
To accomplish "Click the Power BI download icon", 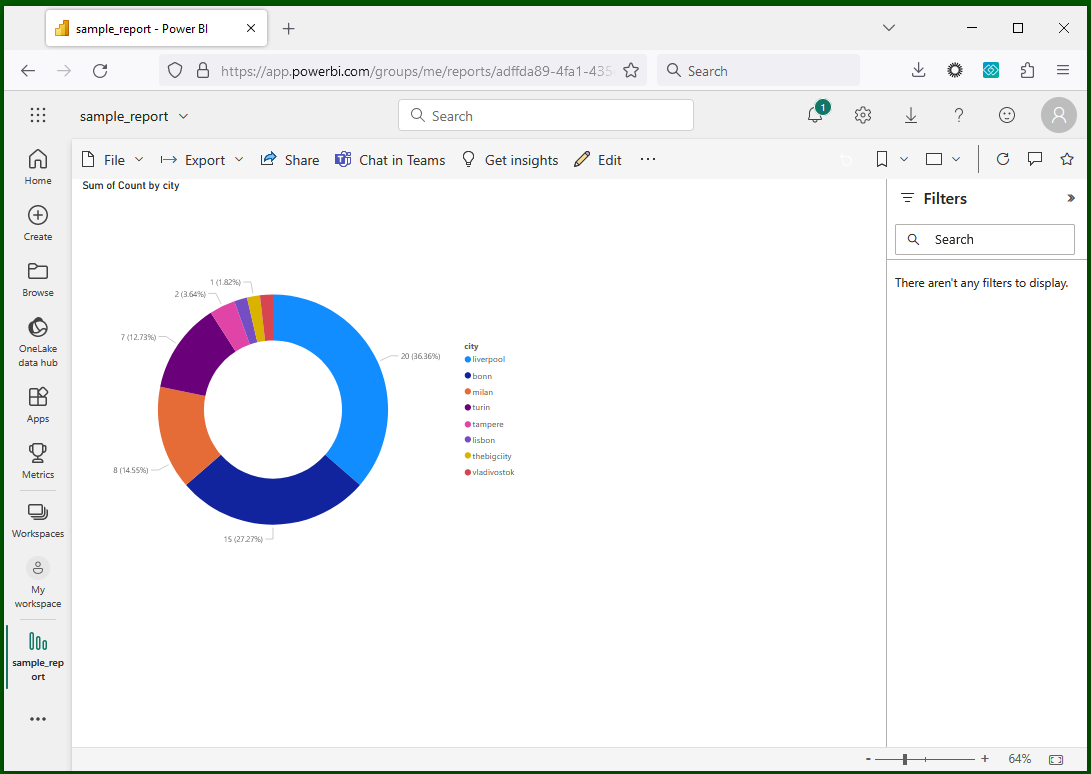I will pos(911,116).
